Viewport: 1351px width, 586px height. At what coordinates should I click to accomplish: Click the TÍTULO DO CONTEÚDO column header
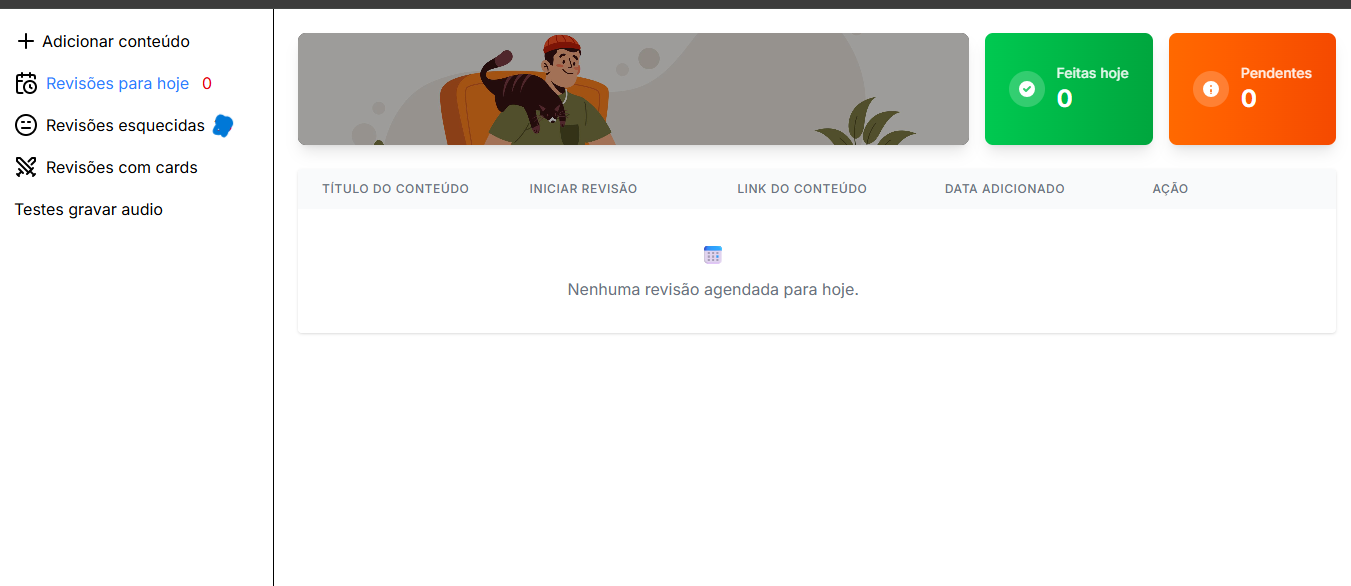tap(395, 189)
